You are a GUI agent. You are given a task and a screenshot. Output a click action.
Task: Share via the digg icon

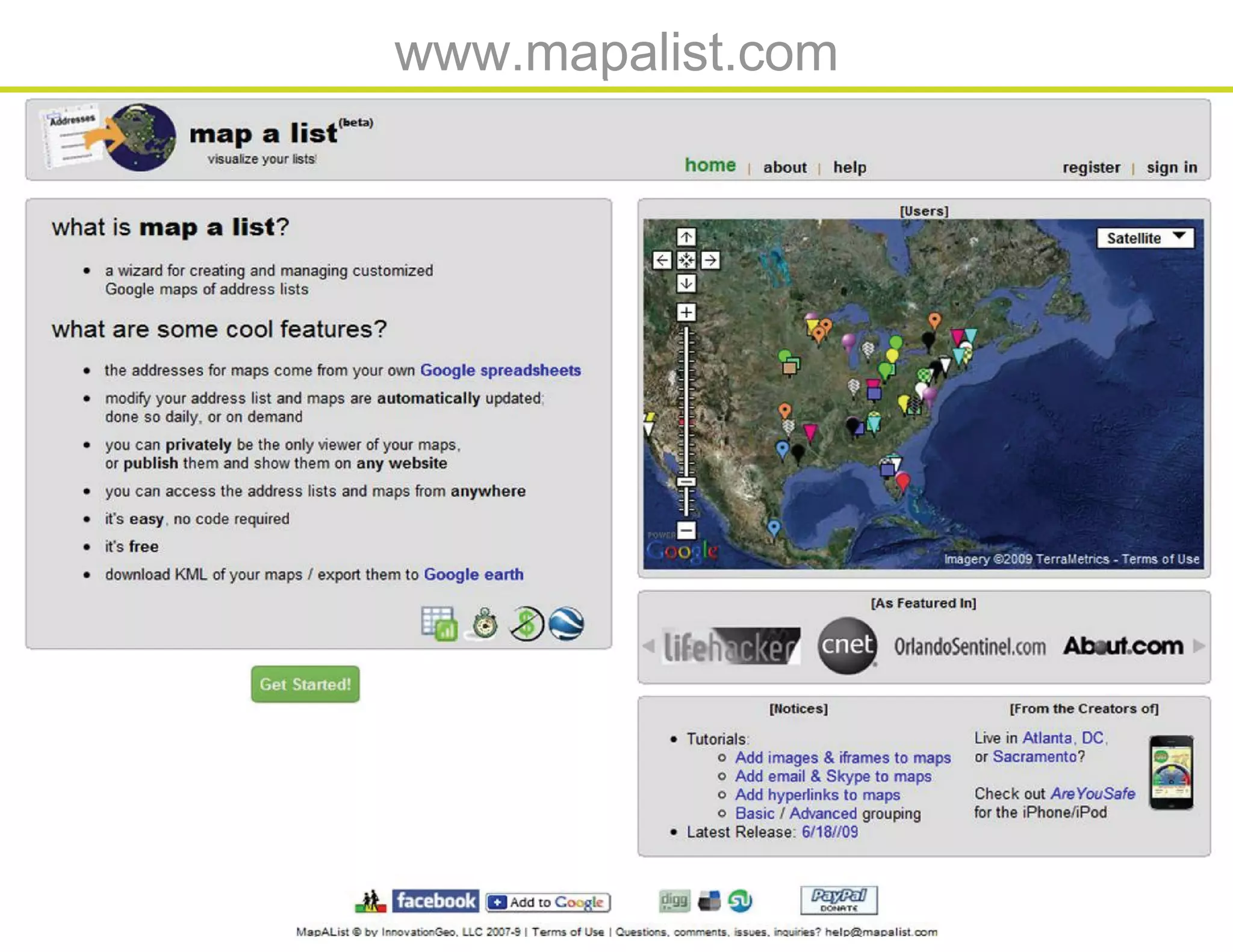click(674, 901)
